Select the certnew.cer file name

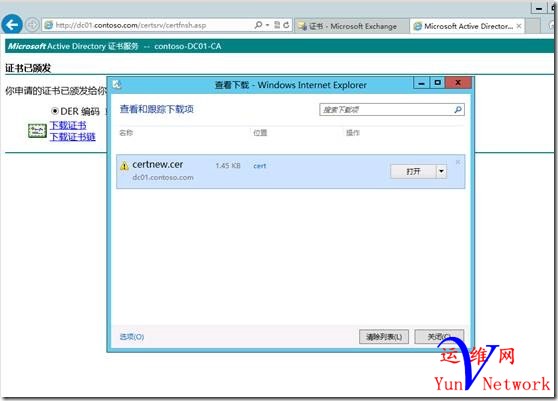[158, 164]
